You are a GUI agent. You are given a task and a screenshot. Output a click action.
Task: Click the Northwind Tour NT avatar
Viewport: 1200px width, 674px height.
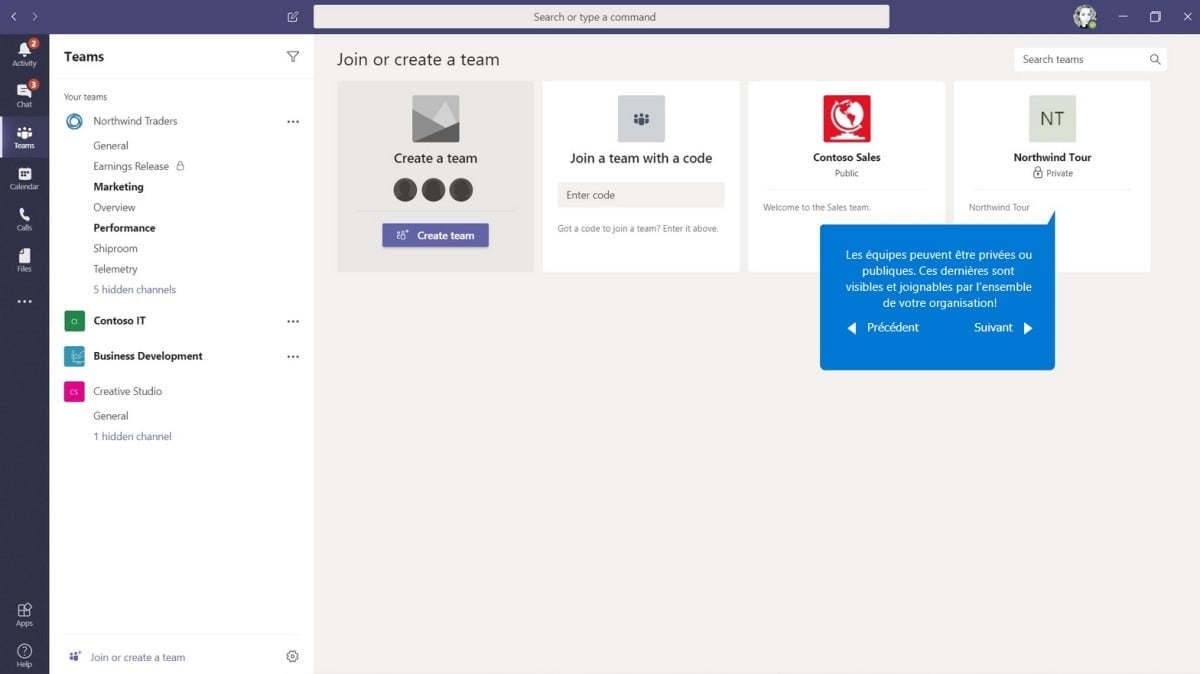pyautogui.click(x=1052, y=119)
